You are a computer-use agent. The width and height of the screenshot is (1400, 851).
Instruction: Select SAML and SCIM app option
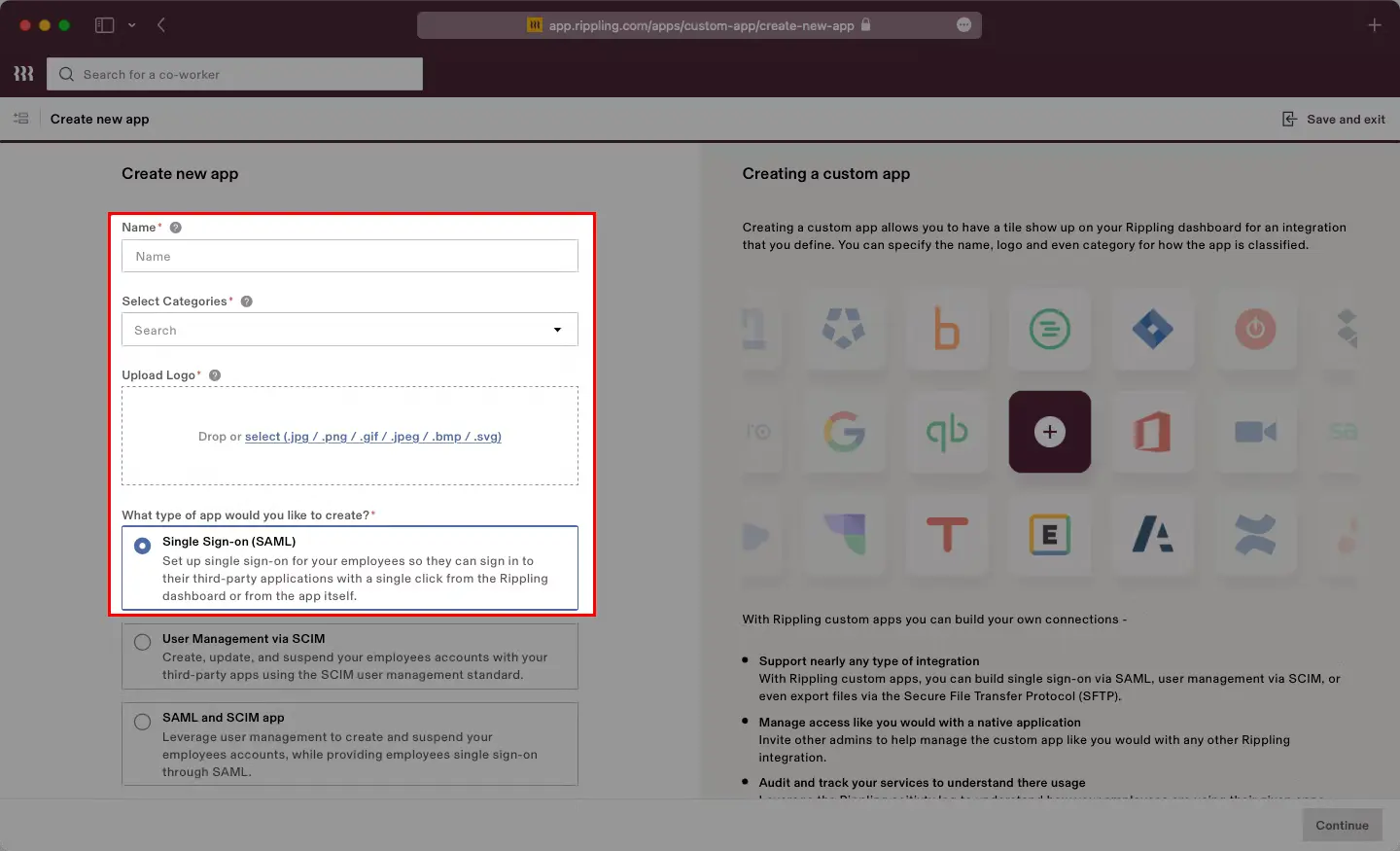pyautogui.click(x=350, y=744)
